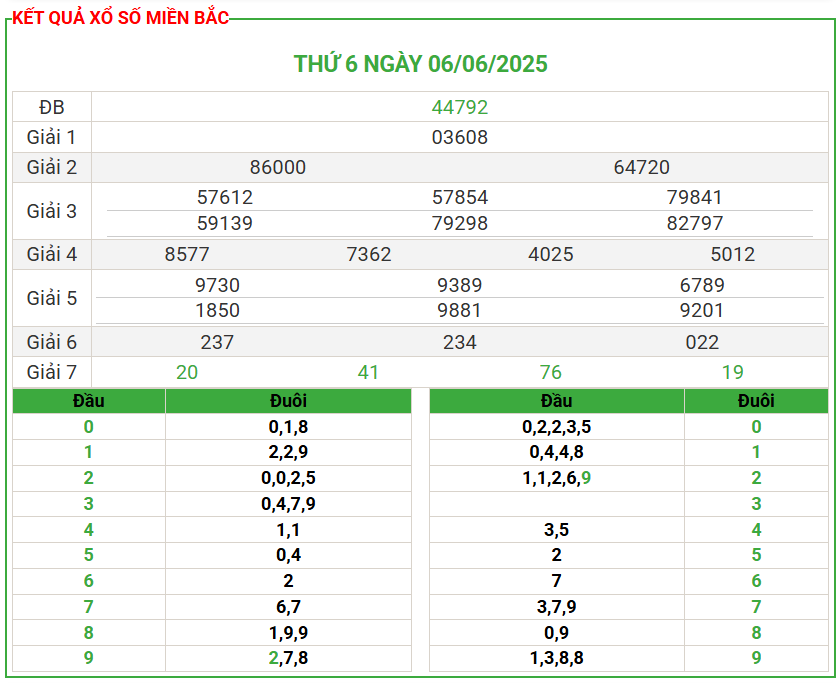Click the Đuôi cell reading 0,1,8
839x683 pixels.
(x=288, y=427)
